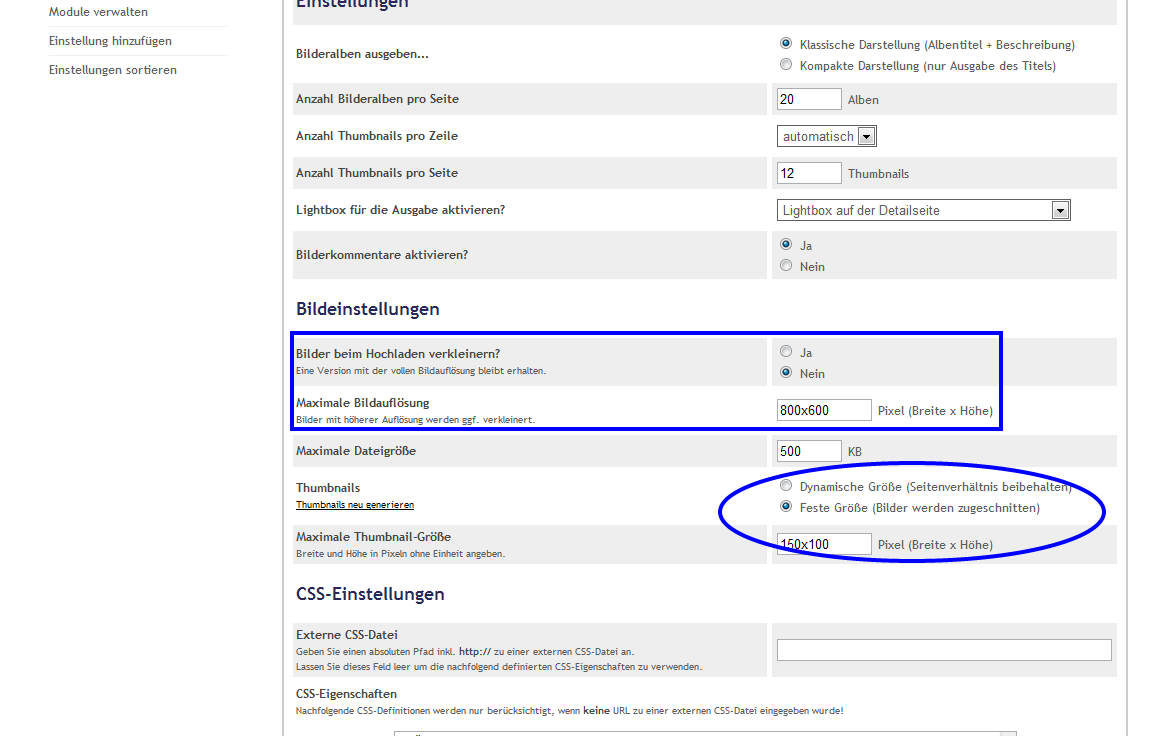
Task: Choose Kompakte Darstellung for album output
Action: (786, 65)
